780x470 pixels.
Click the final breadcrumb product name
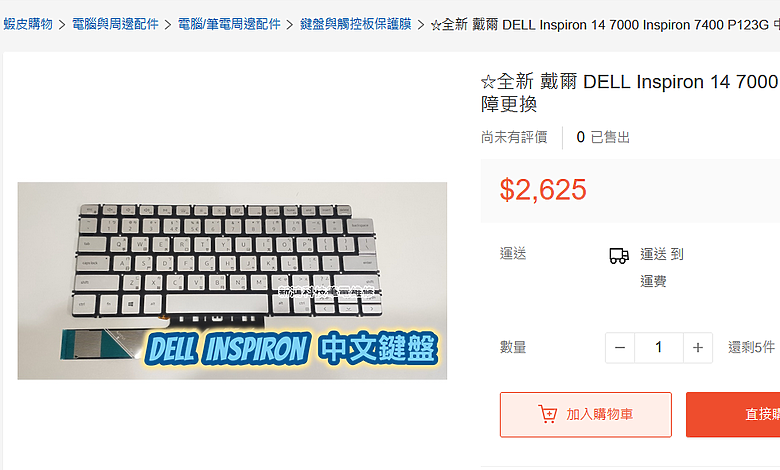click(605, 24)
